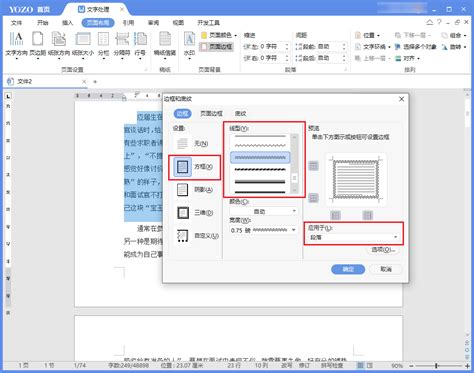The width and height of the screenshot is (474, 373).
Task: Open the paragraph settings dialog launcher
Action: (346, 70)
